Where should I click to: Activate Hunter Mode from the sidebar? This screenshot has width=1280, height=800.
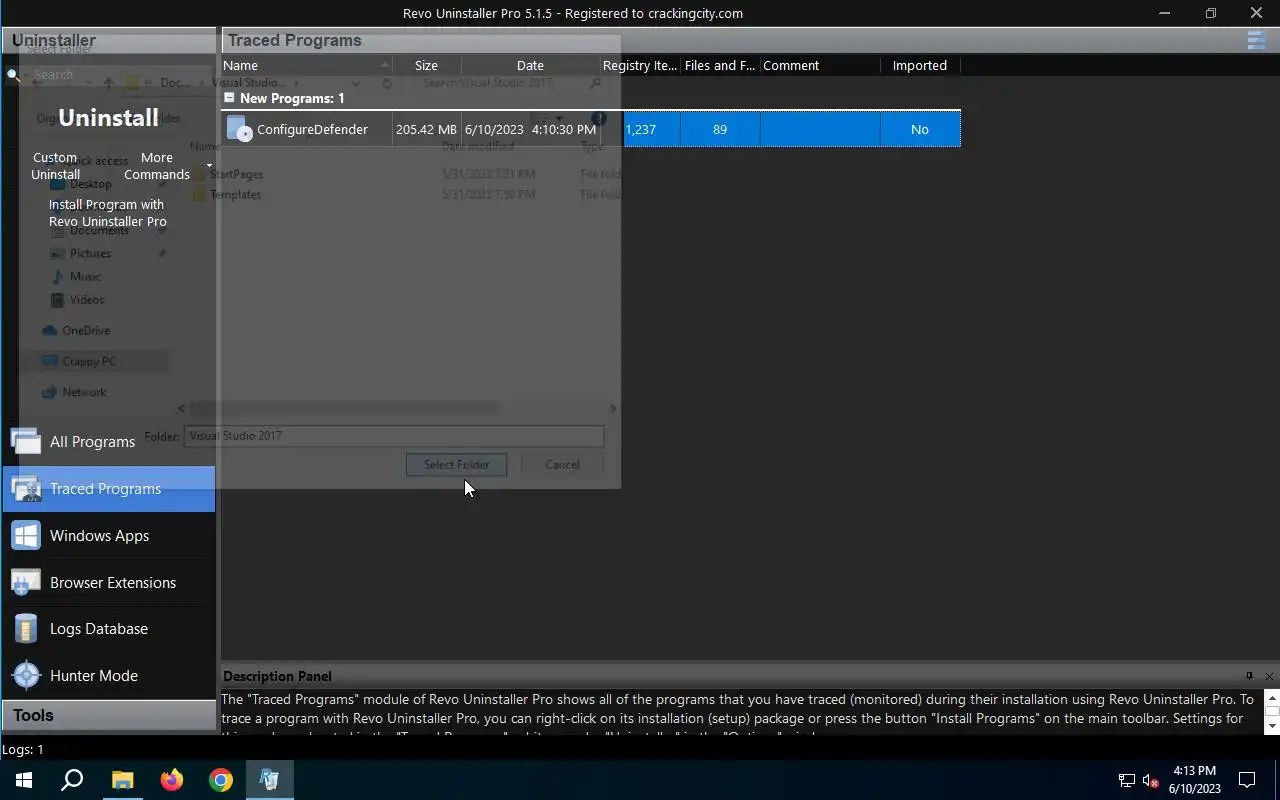[x=108, y=676]
